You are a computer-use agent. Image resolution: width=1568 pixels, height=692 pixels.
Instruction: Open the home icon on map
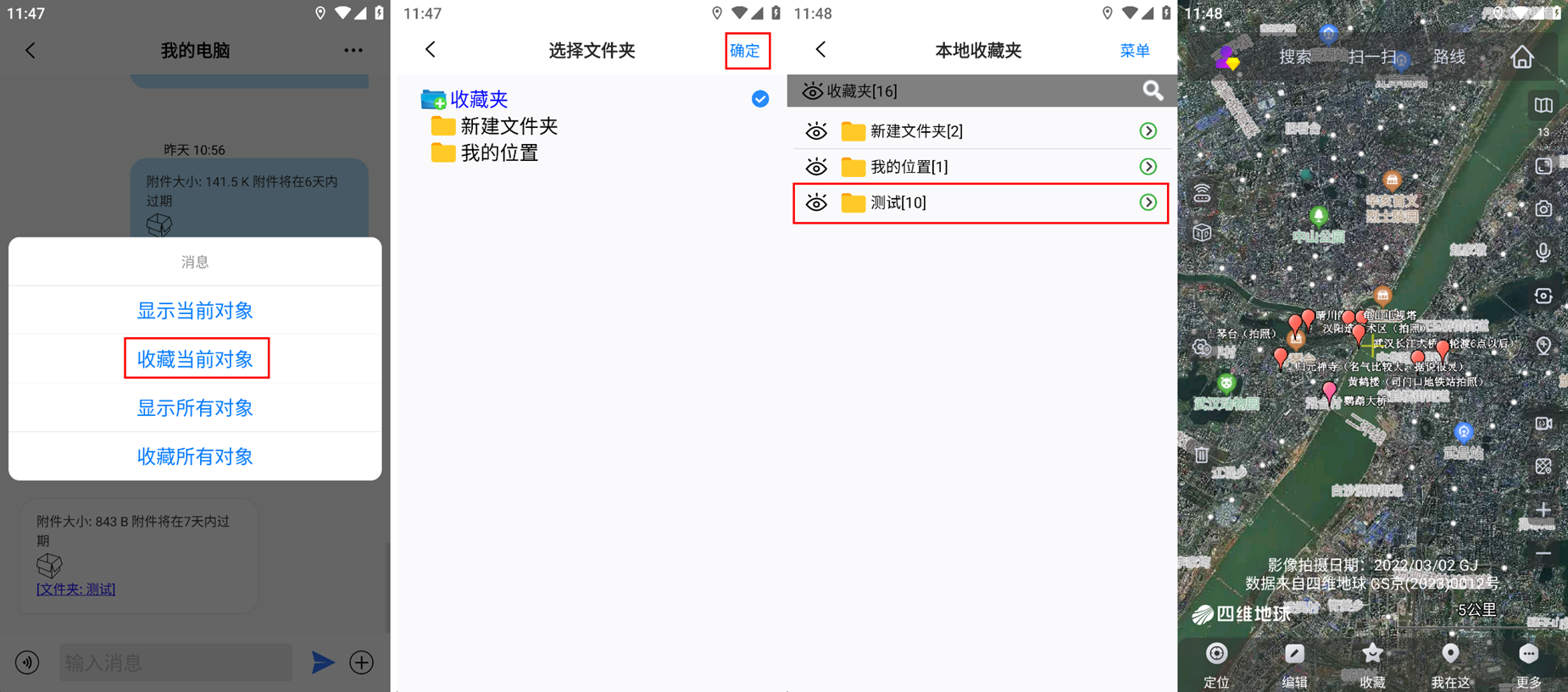[1522, 58]
